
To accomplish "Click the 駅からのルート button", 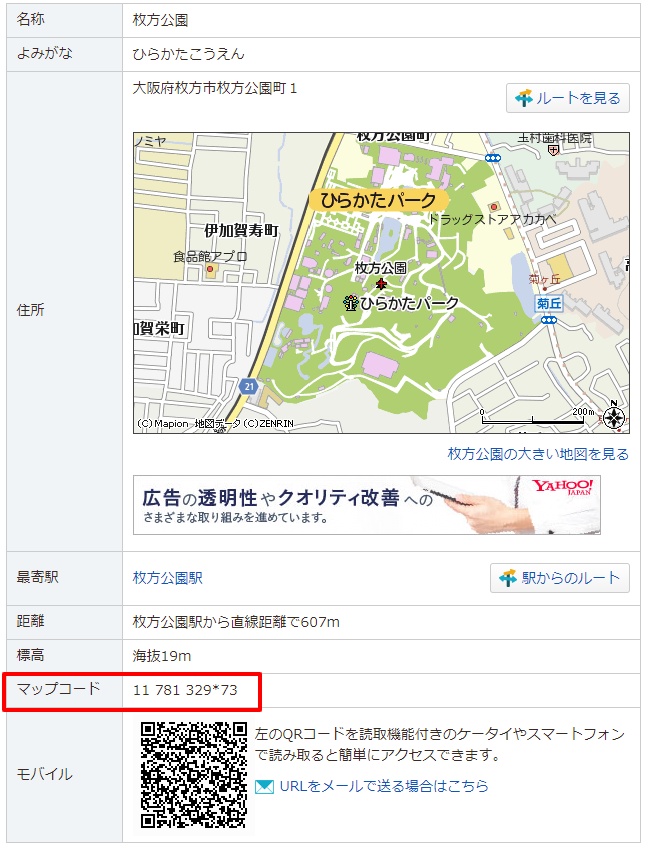I will 560,578.
